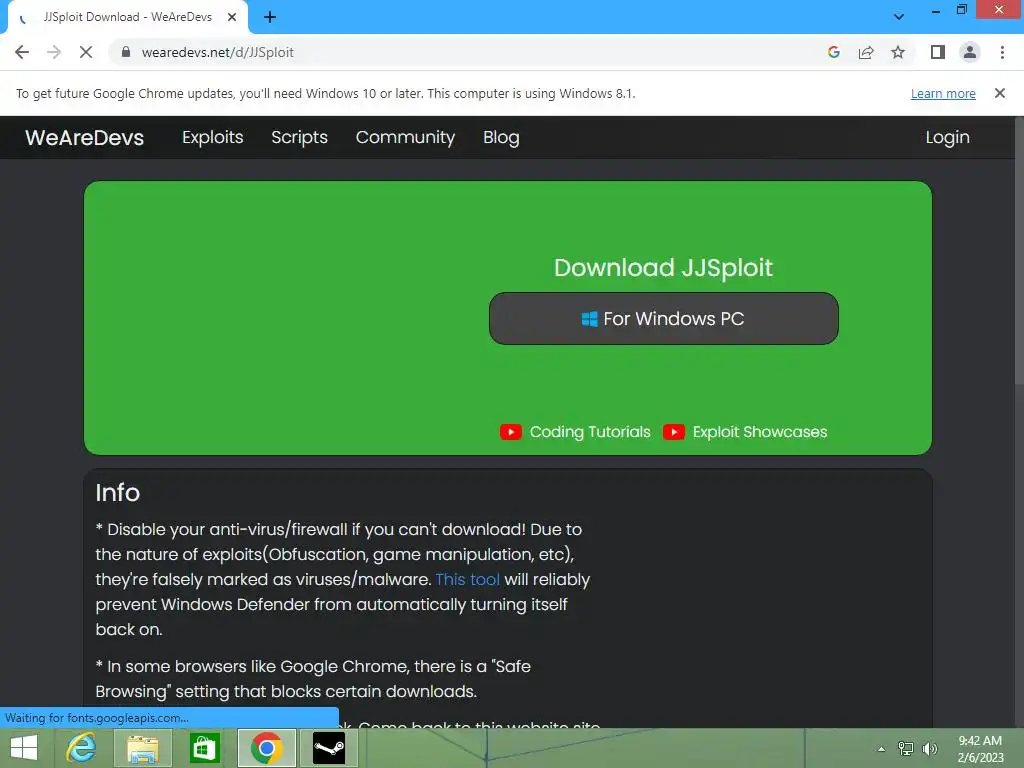Stop page loading with the X button
Viewport: 1024px width, 768px height.
(86, 52)
